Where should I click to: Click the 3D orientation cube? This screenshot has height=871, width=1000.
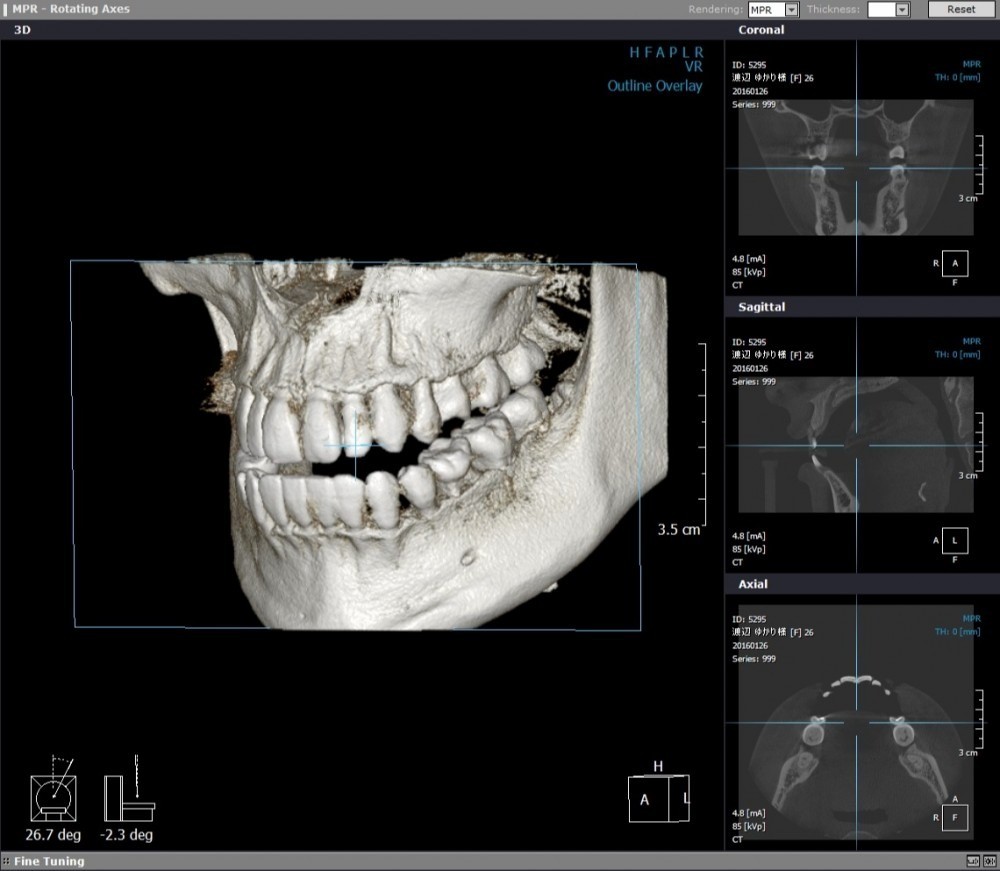tap(658, 798)
